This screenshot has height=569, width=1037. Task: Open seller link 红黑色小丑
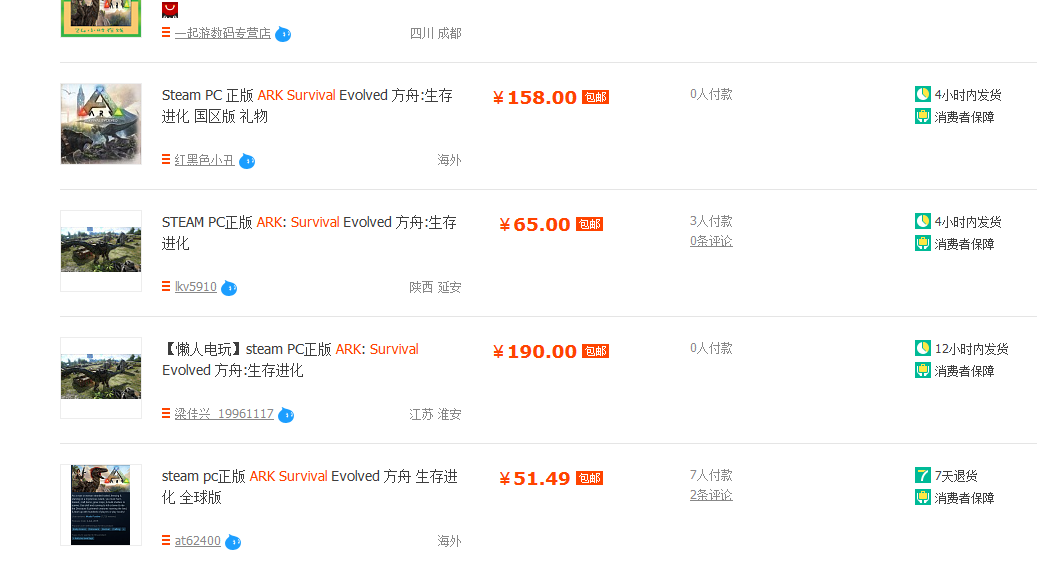tap(204, 160)
